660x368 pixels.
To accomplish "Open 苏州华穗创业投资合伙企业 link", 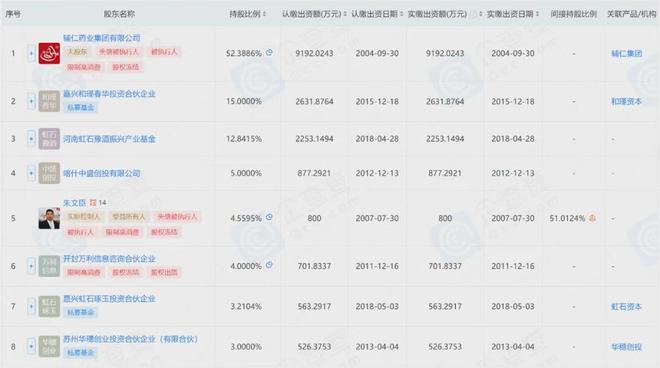I will (x=130, y=339).
